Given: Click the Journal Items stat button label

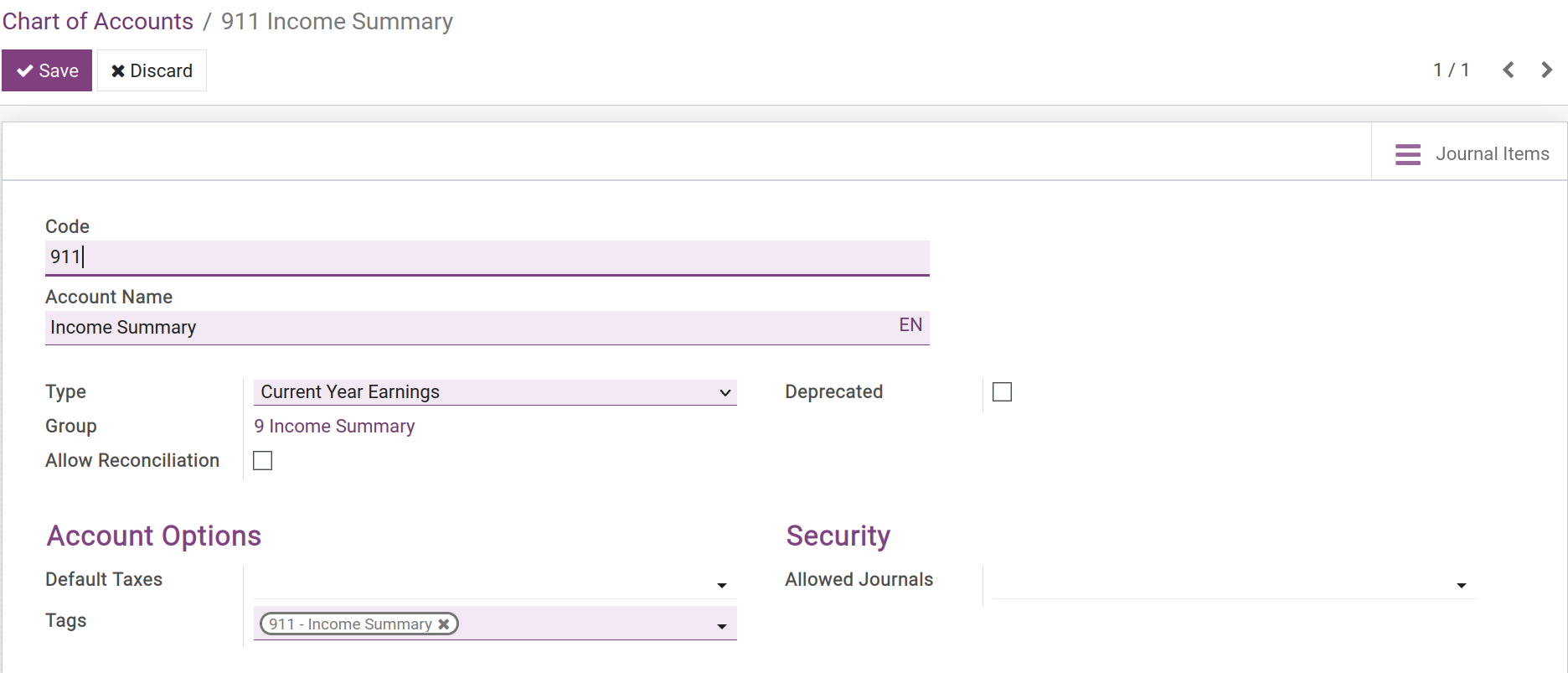Looking at the screenshot, I should point(1492,154).
